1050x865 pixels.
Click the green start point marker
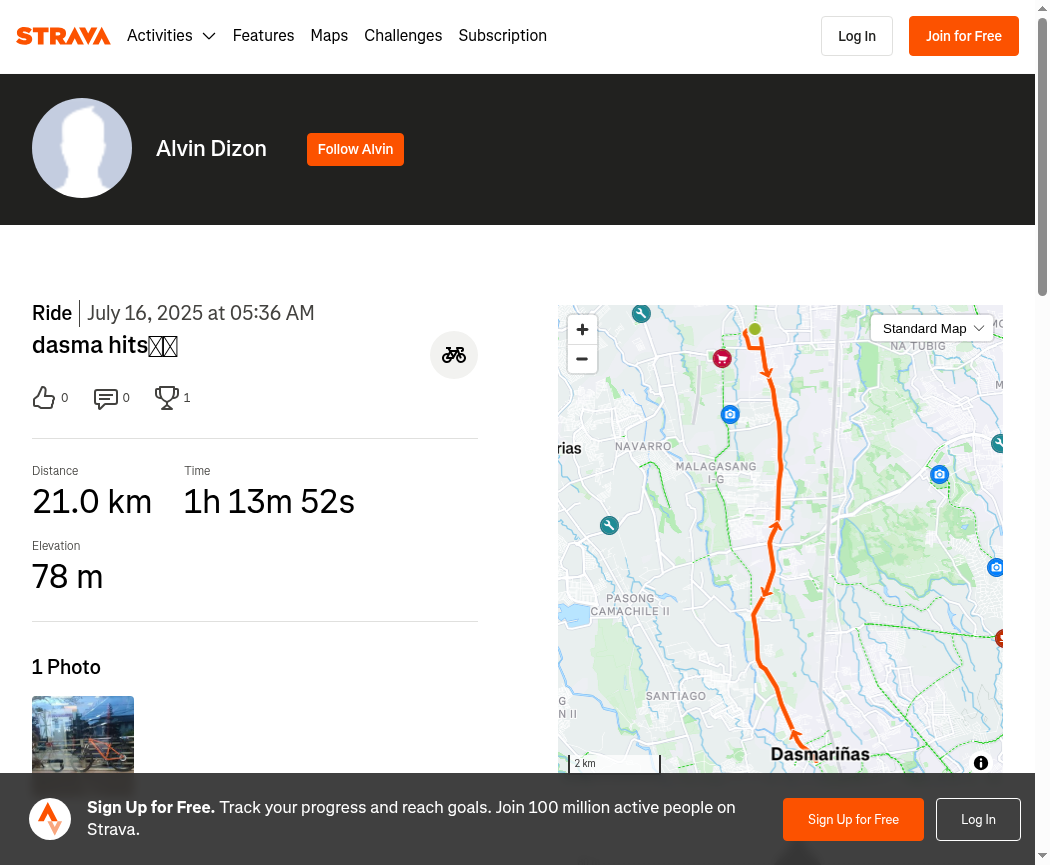point(755,329)
